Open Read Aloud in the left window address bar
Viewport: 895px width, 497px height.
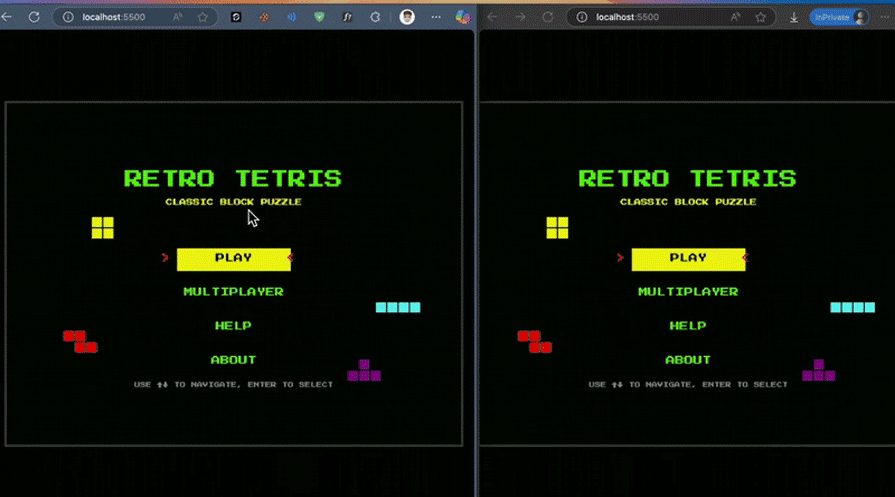point(178,17)
